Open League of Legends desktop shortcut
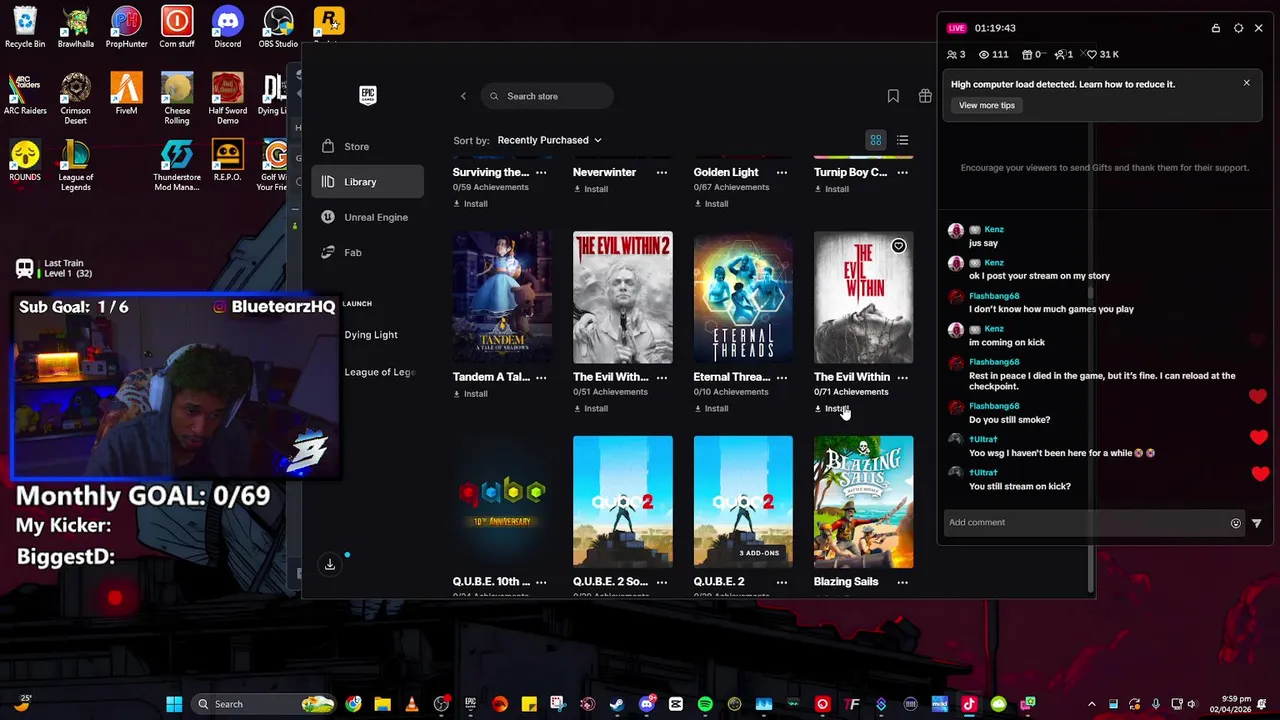This screenshot has height=720, width=1280. (75, 165)
